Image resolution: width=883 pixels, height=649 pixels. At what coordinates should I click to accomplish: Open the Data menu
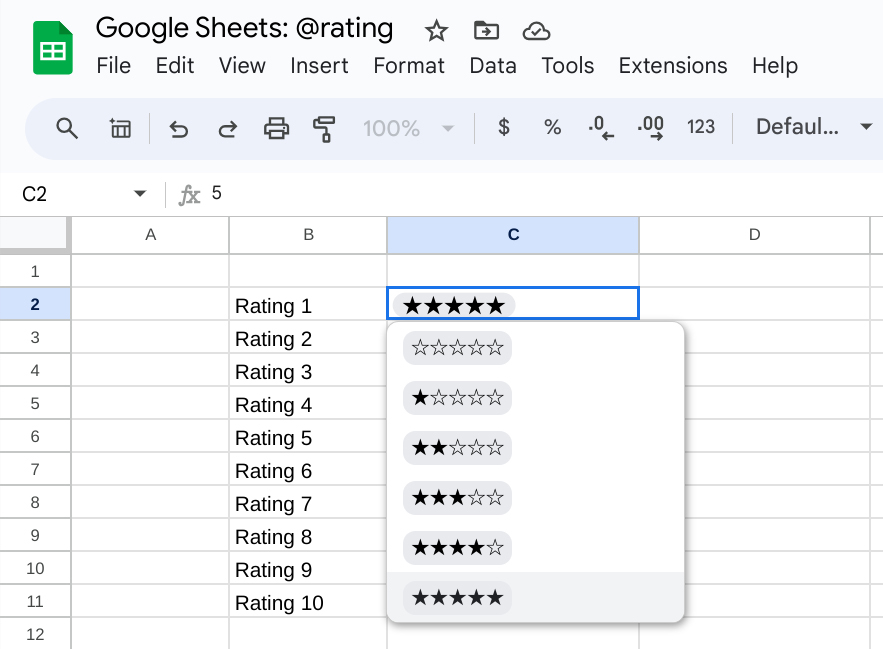(x=493, y=66)
